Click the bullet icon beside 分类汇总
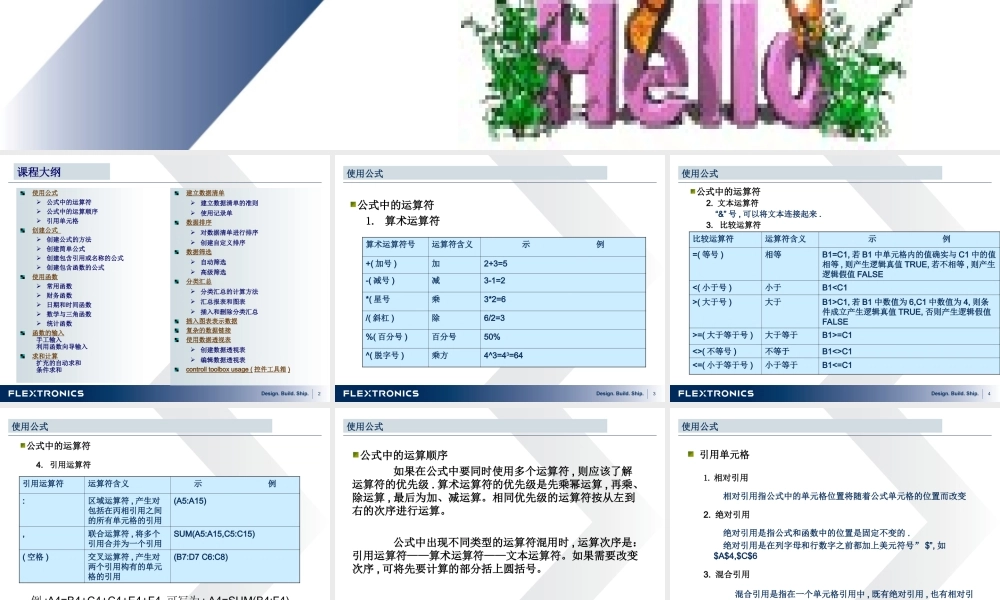 [175, 280]
